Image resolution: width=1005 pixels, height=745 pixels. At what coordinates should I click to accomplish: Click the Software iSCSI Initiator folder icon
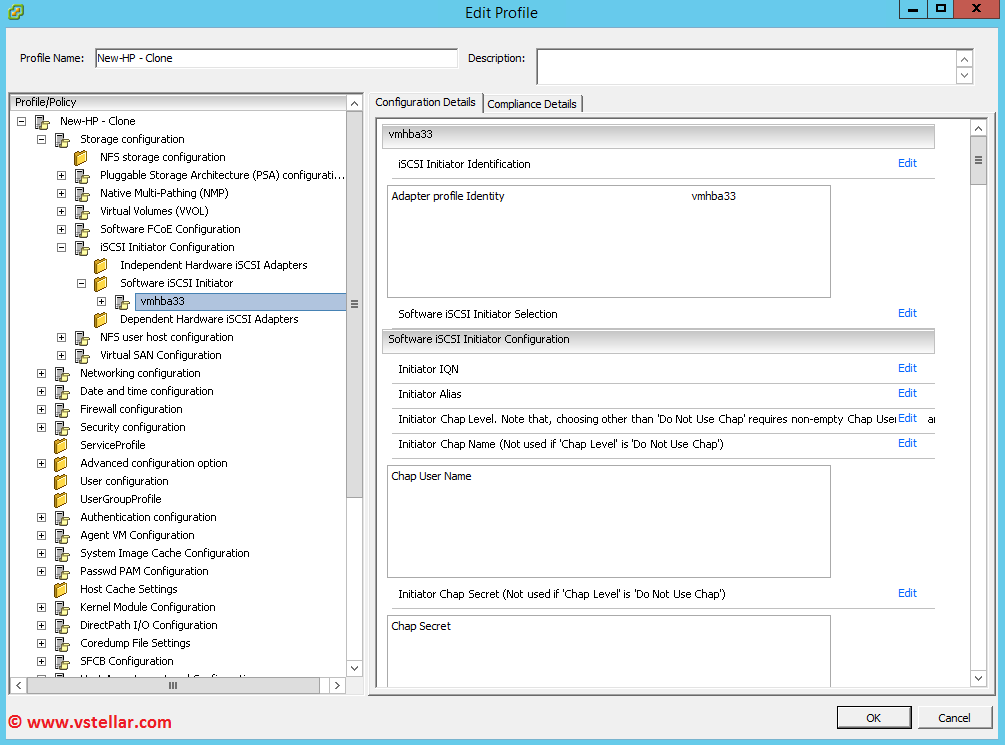coord(101,284)
